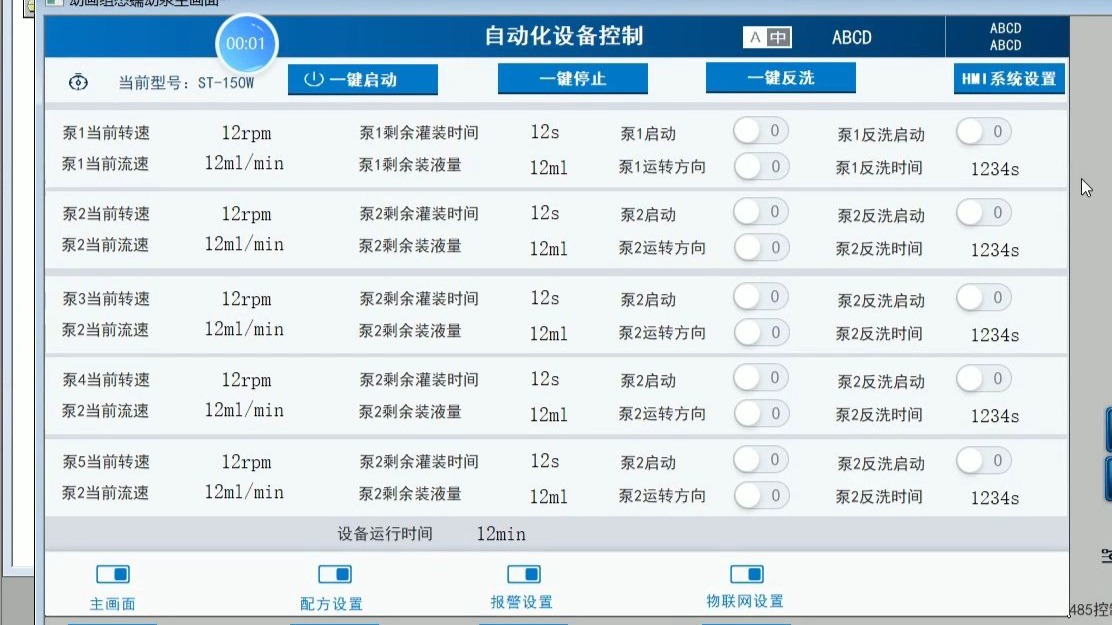Toggle 运转方向 switch in the 泵3 row
This screenshot has height=625, width=1112.
(x=761, y=332)
